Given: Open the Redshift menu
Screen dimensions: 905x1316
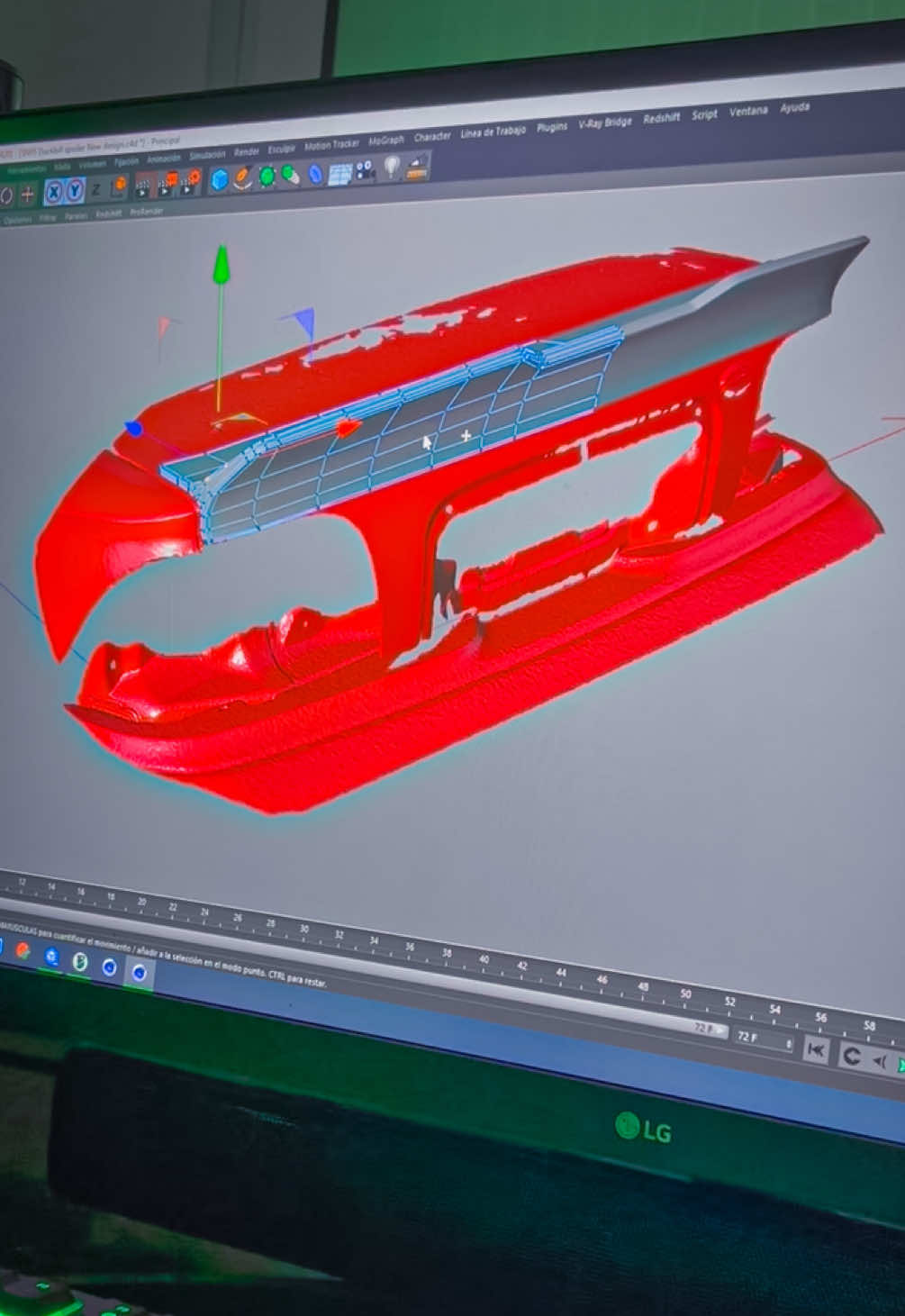Looking at the screenshot, I should click(661, 118).
